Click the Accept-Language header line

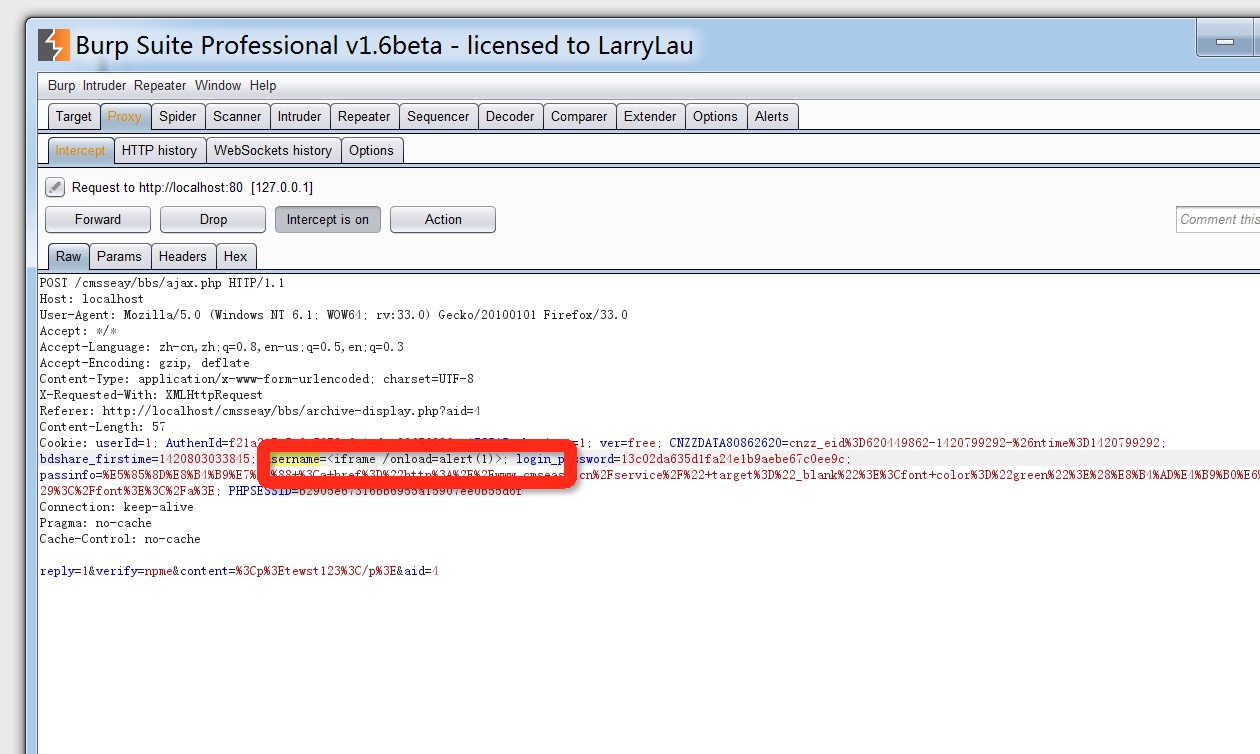(x=222, y=347)
